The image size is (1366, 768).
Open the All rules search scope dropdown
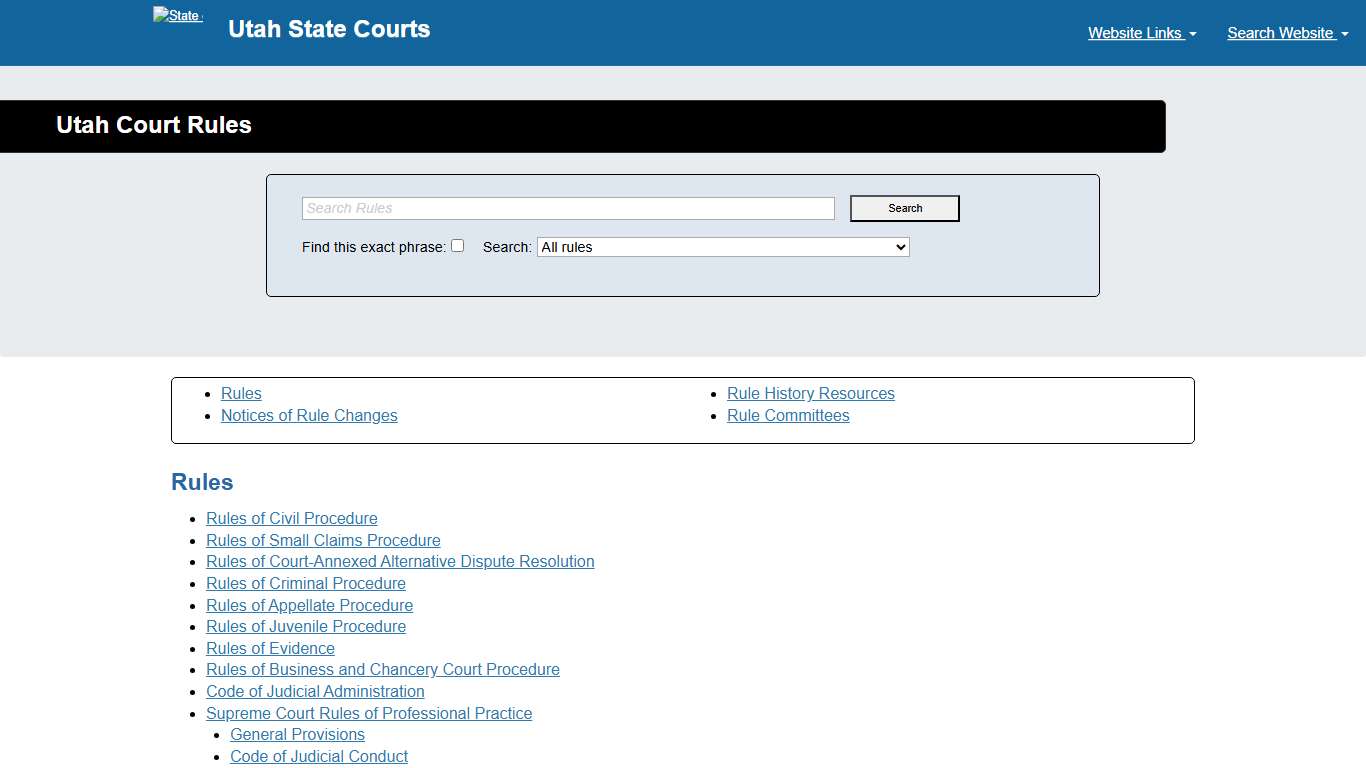723,247
